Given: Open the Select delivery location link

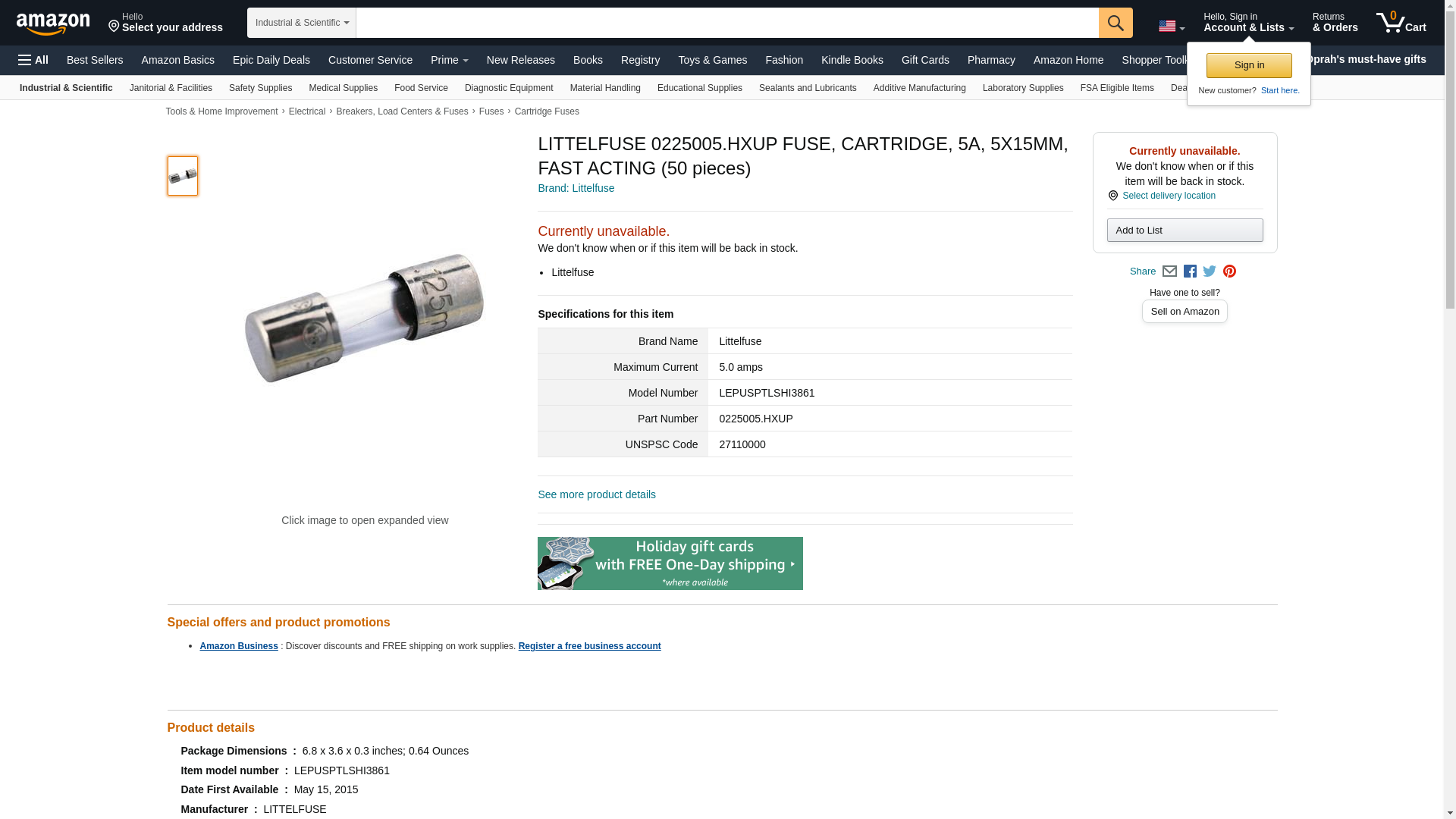Looking at the screenshot, I should [1169, 196].
